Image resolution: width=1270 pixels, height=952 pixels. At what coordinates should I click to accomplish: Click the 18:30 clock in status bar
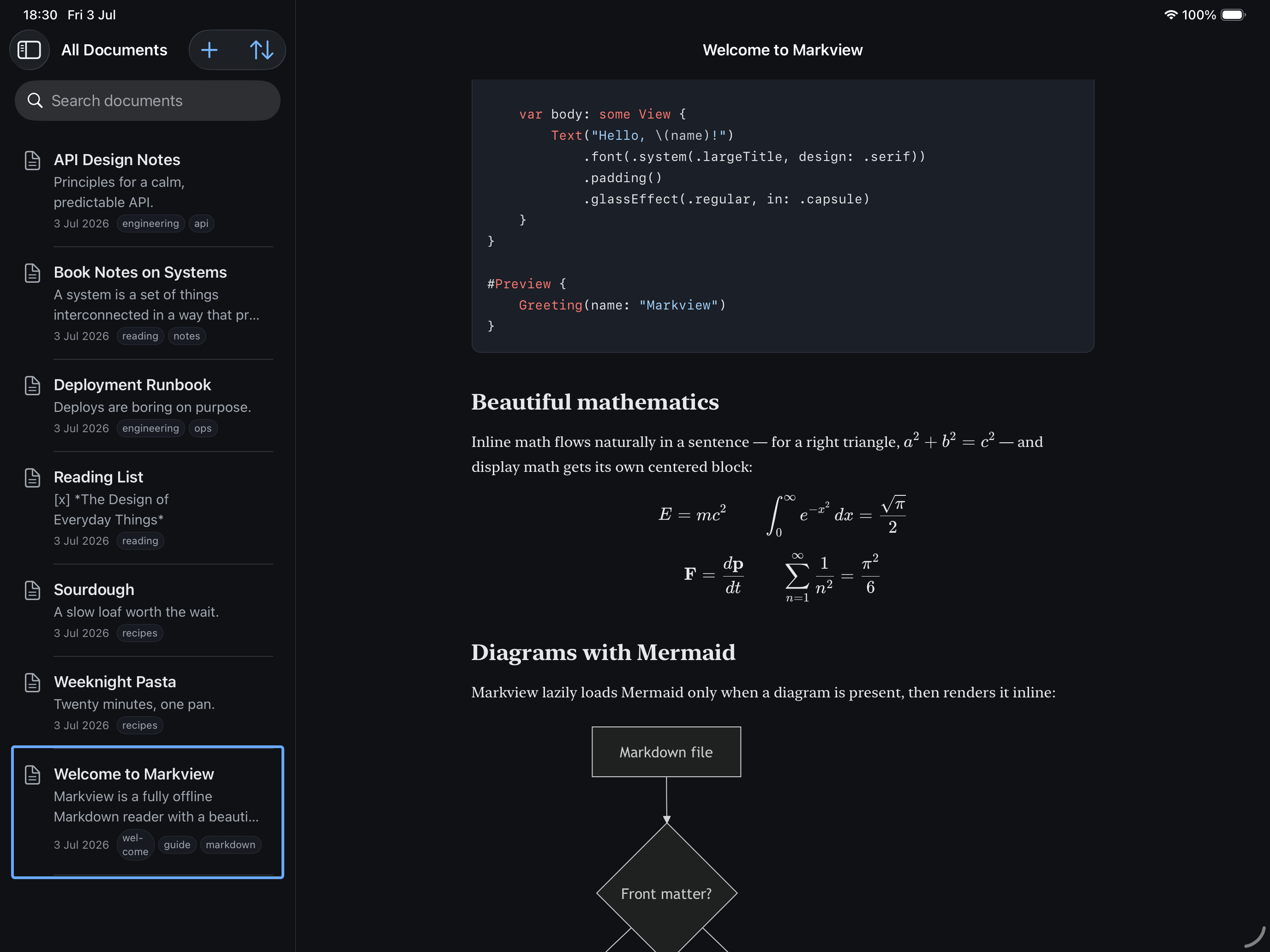(x=40, y=15)
